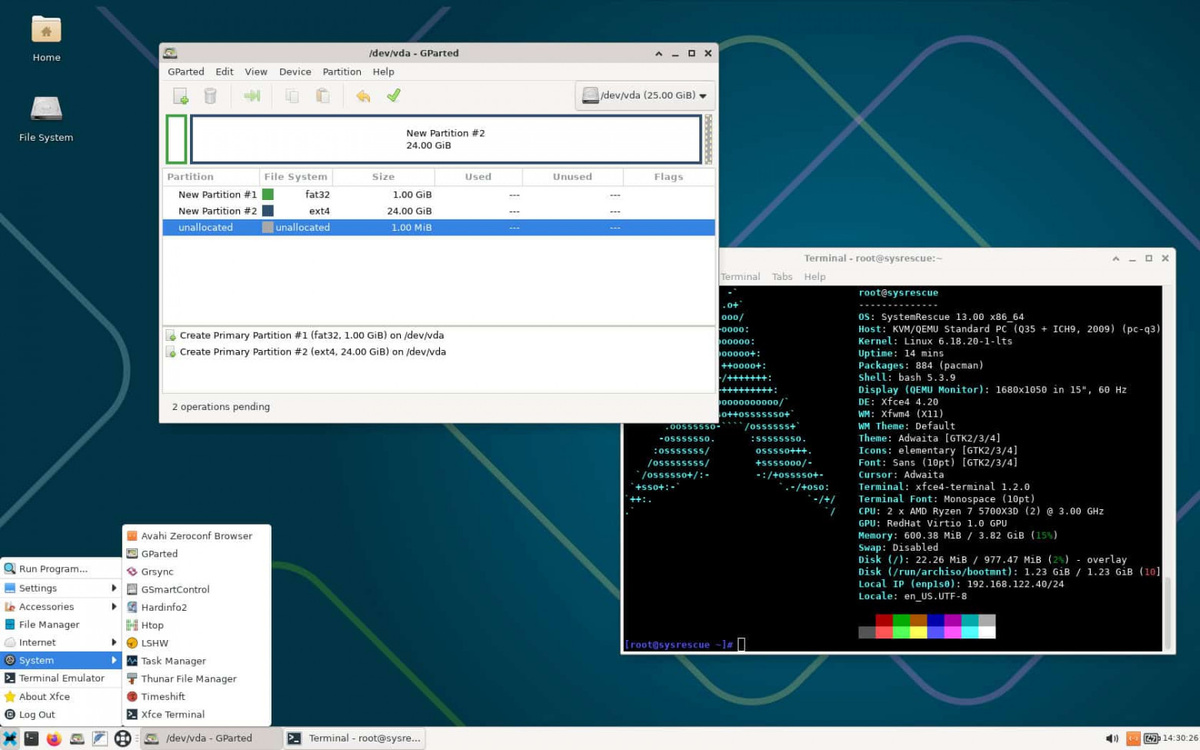This screenshot has width=1200, height=750.
Task: Delete the selected partition with the trash icon
Action: 212,95
